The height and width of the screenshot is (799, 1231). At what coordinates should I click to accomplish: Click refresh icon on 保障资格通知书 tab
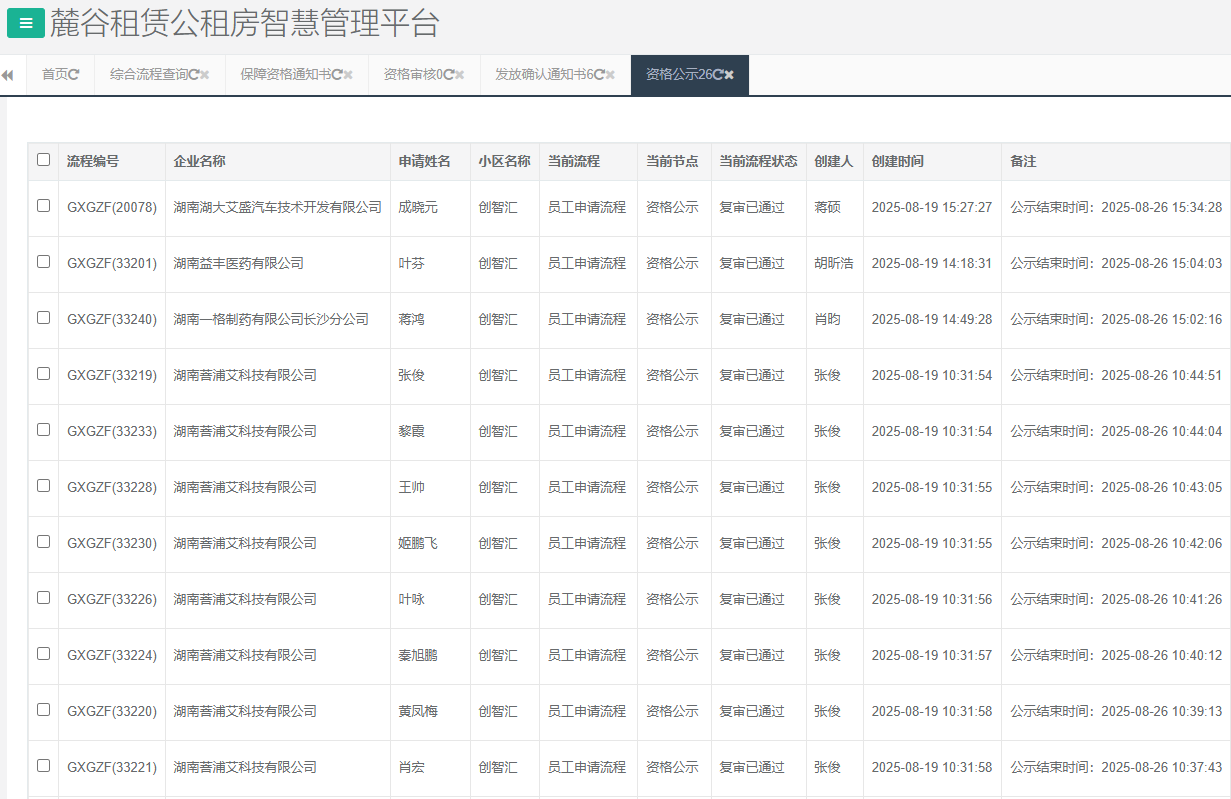tap(337, 75)
